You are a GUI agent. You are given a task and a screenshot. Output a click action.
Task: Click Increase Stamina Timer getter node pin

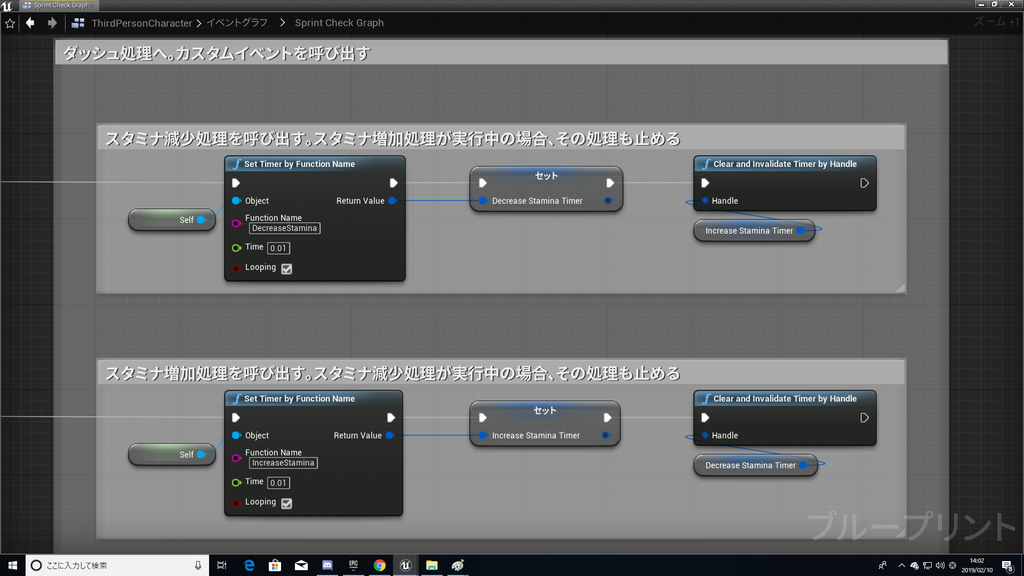point(801,230)
